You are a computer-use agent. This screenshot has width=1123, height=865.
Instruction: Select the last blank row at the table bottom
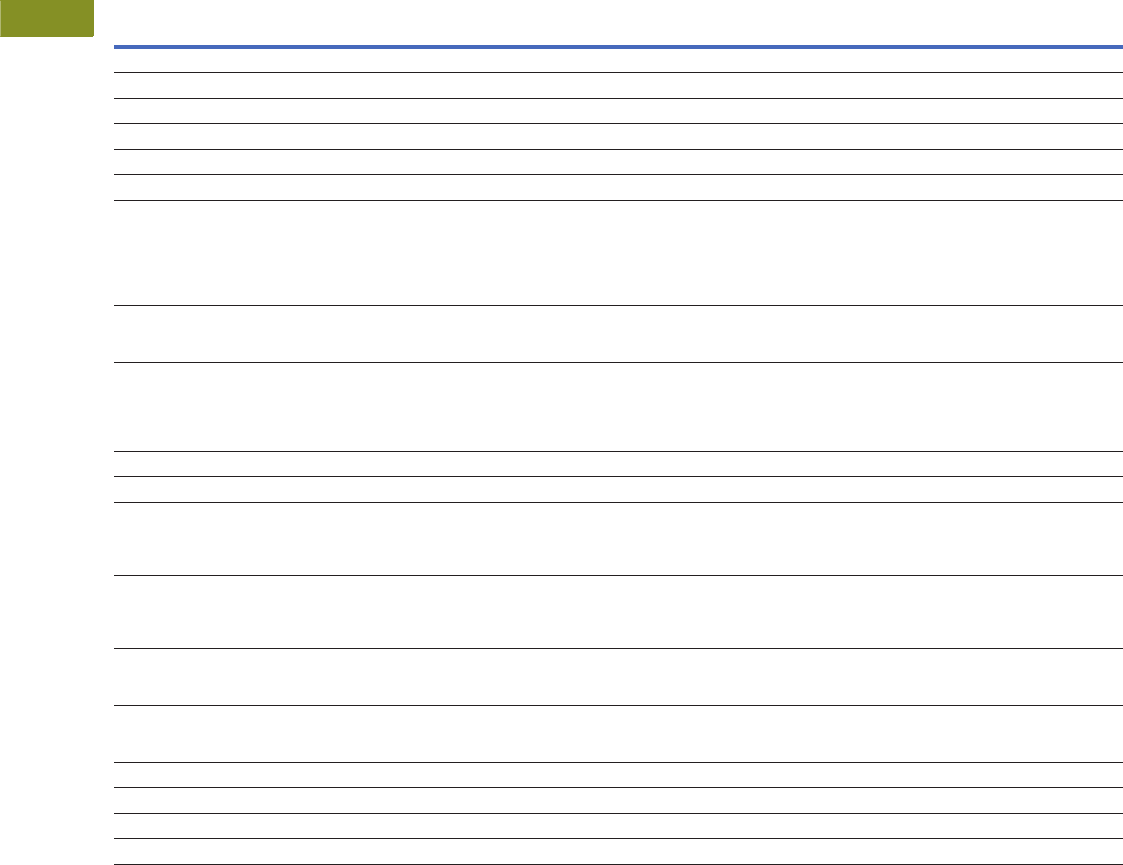pos(618,851)
